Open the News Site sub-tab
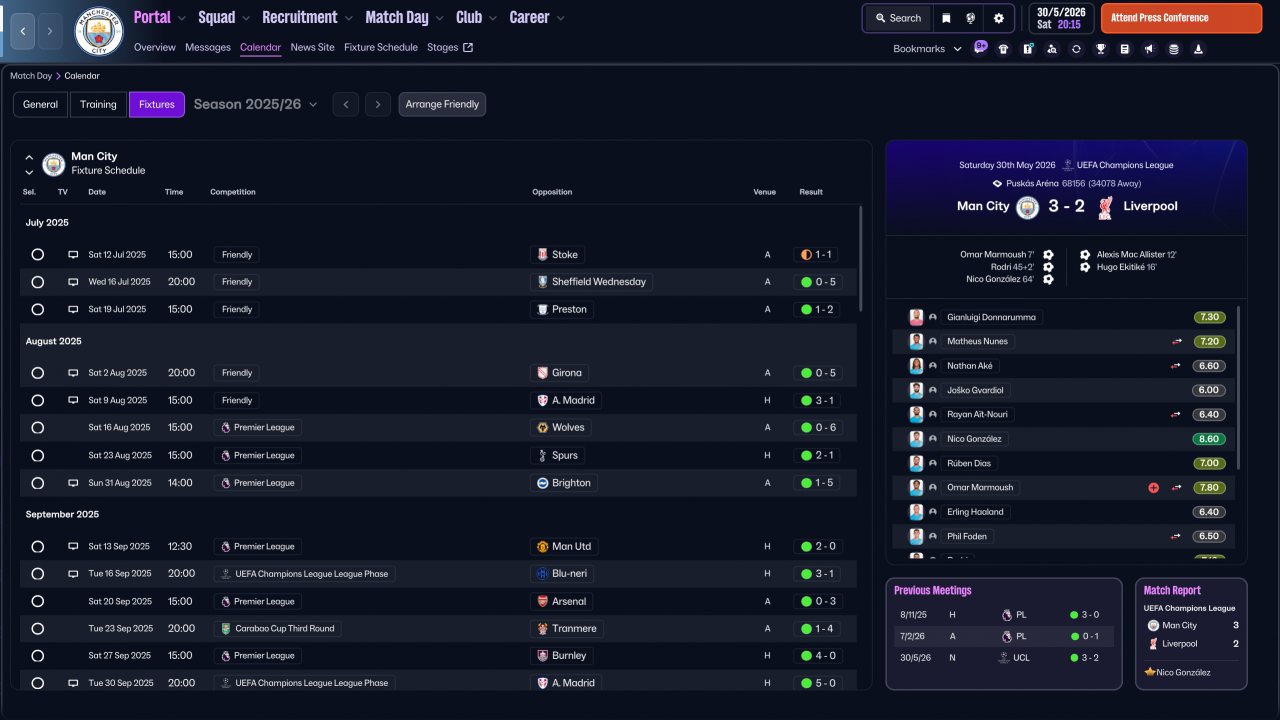The width and height of the screenshot is (1280, 720). (x=313, y=47)
